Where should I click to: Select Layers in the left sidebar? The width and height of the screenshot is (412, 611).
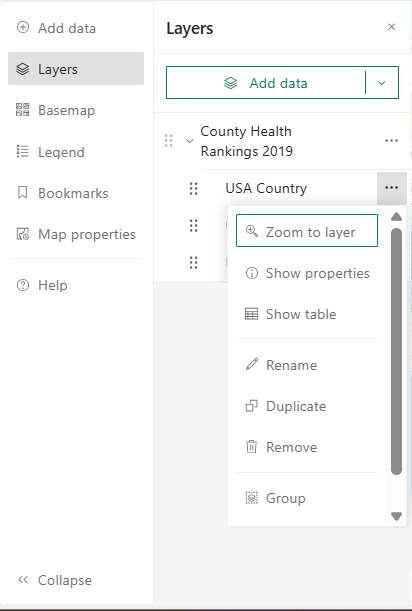pyautogui.click(x=76, y=69)
